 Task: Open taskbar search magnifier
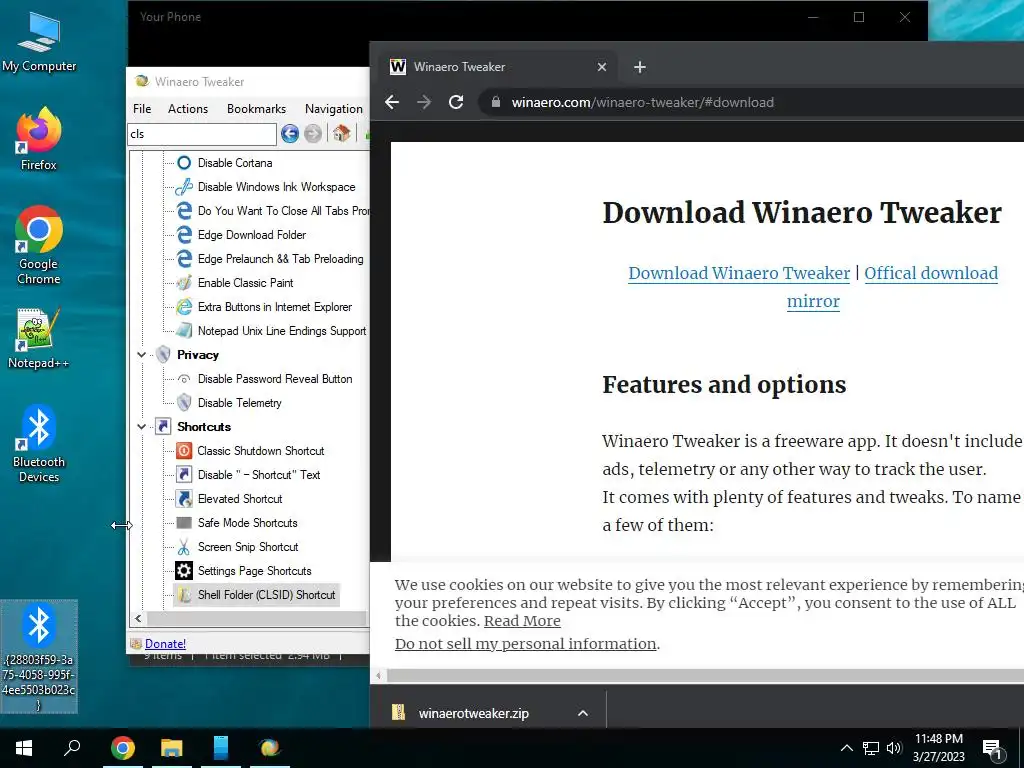(x=72, y=748)
